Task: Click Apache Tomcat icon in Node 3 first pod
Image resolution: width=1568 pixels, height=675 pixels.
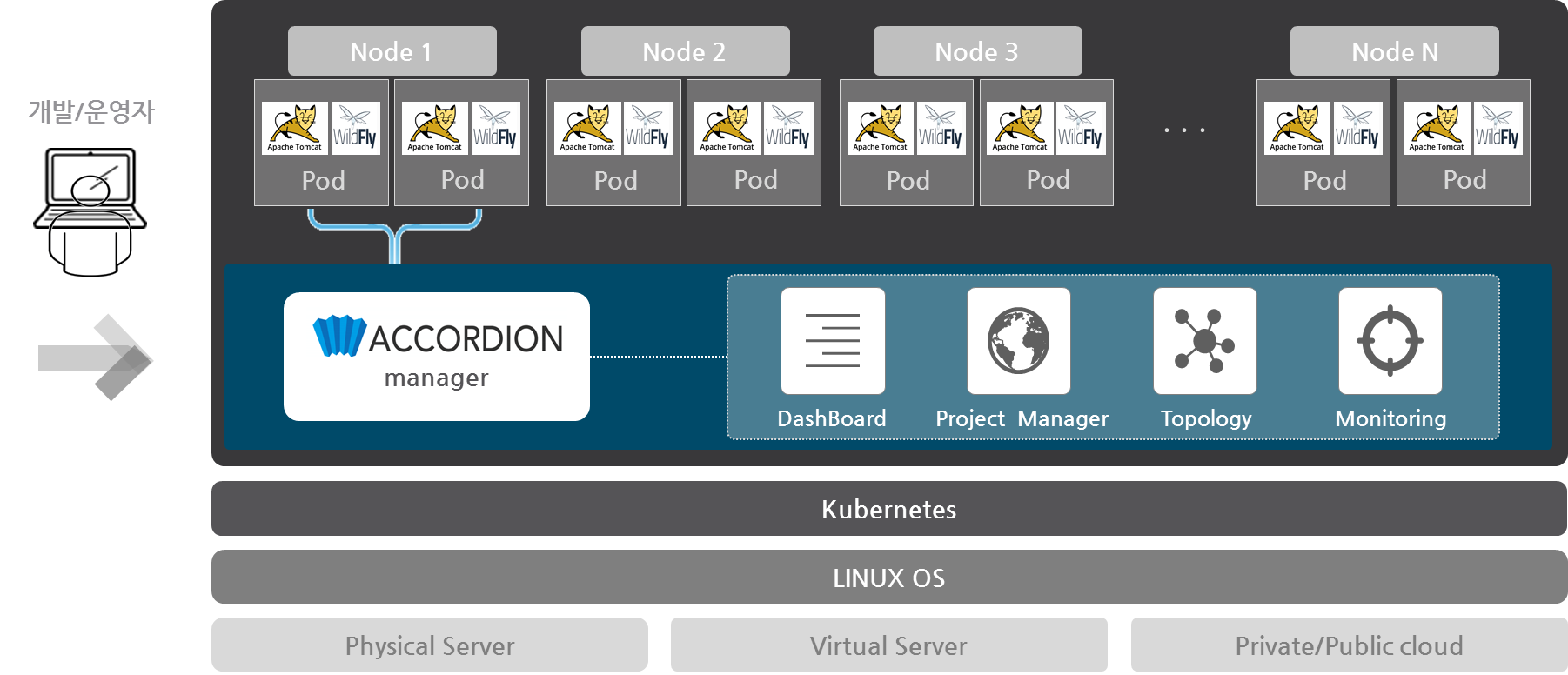Action: pyautogui.click(x=881, y=129)
